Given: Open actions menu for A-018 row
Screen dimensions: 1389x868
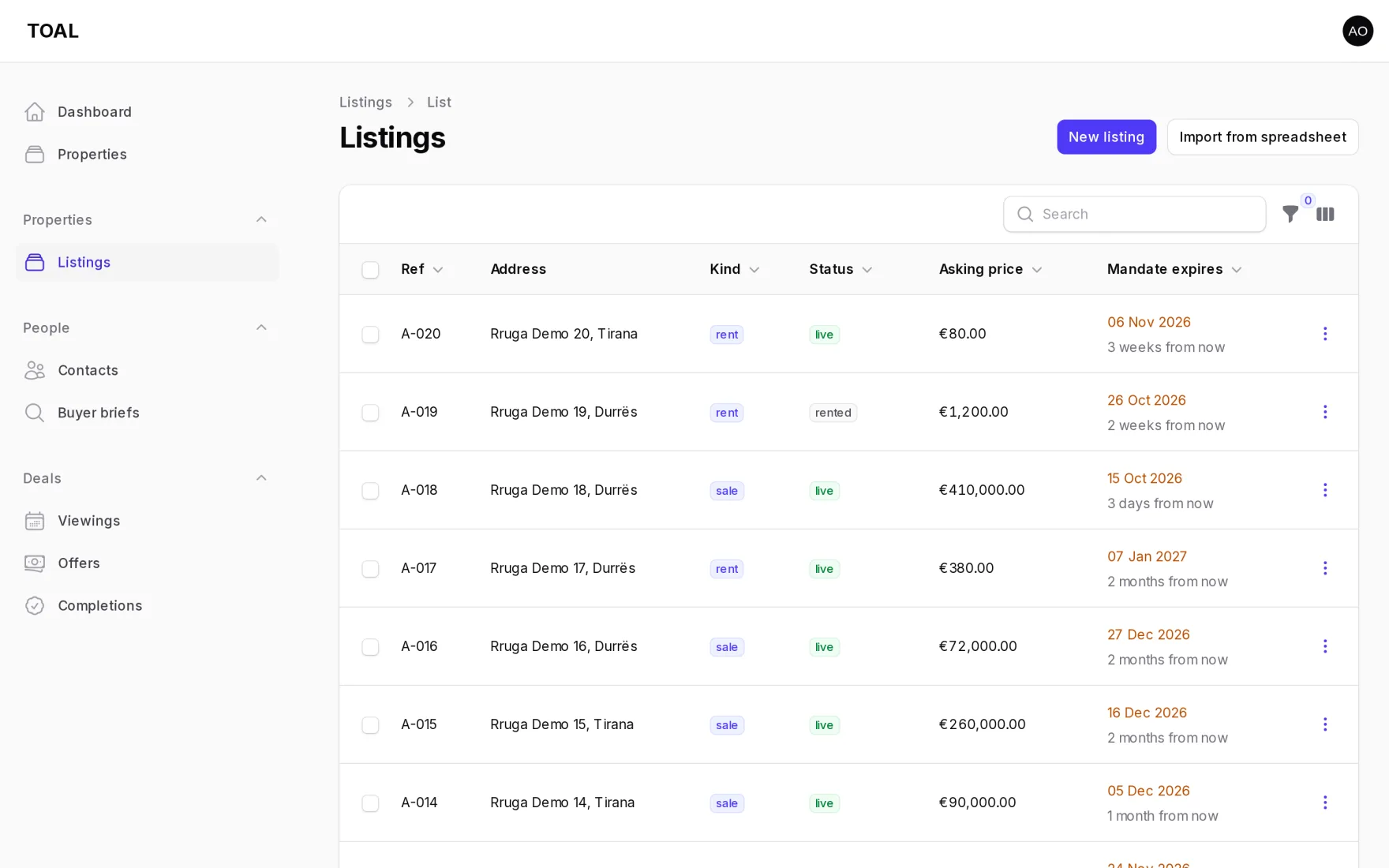Looking at the screenshot, I should point(1325,490).
